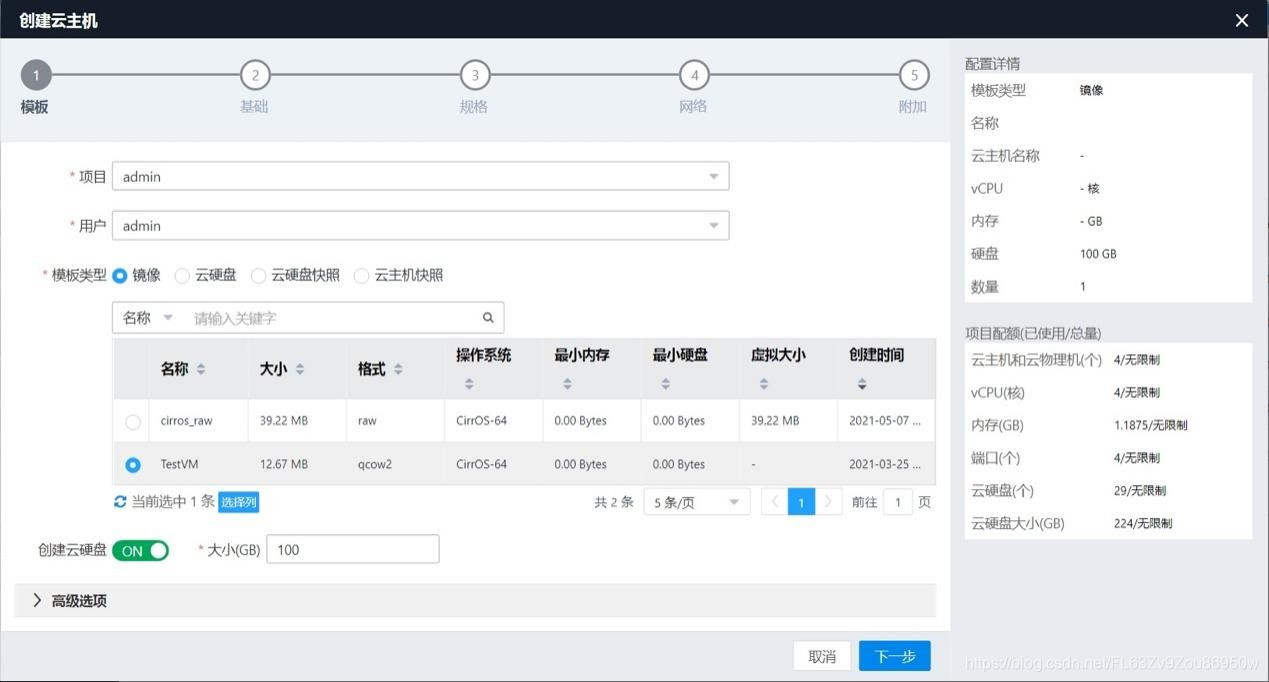Click the 29/无限制 云硬盘 quota value
The width and height of the screenshot is (1269, 682).
(1140, 491)
